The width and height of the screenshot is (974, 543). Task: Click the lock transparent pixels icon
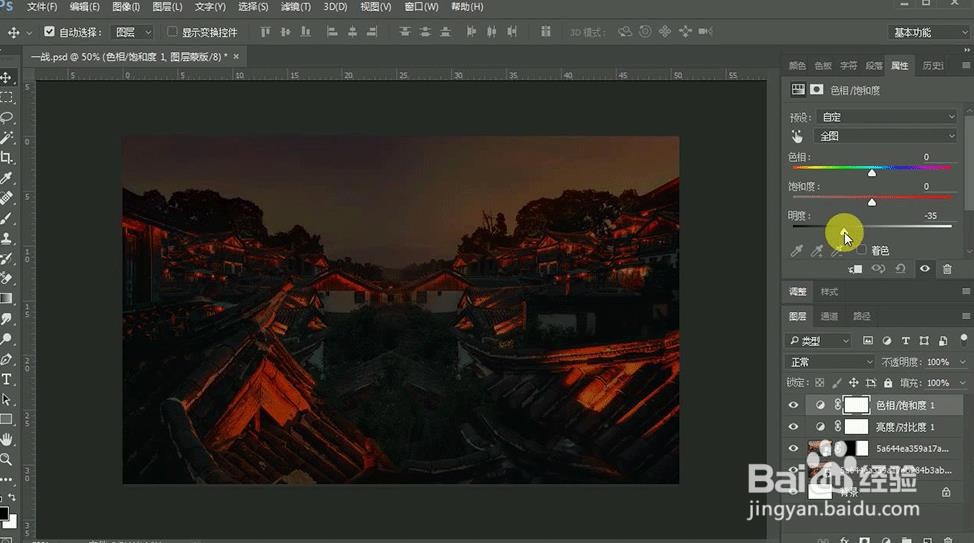click(819, 383)
